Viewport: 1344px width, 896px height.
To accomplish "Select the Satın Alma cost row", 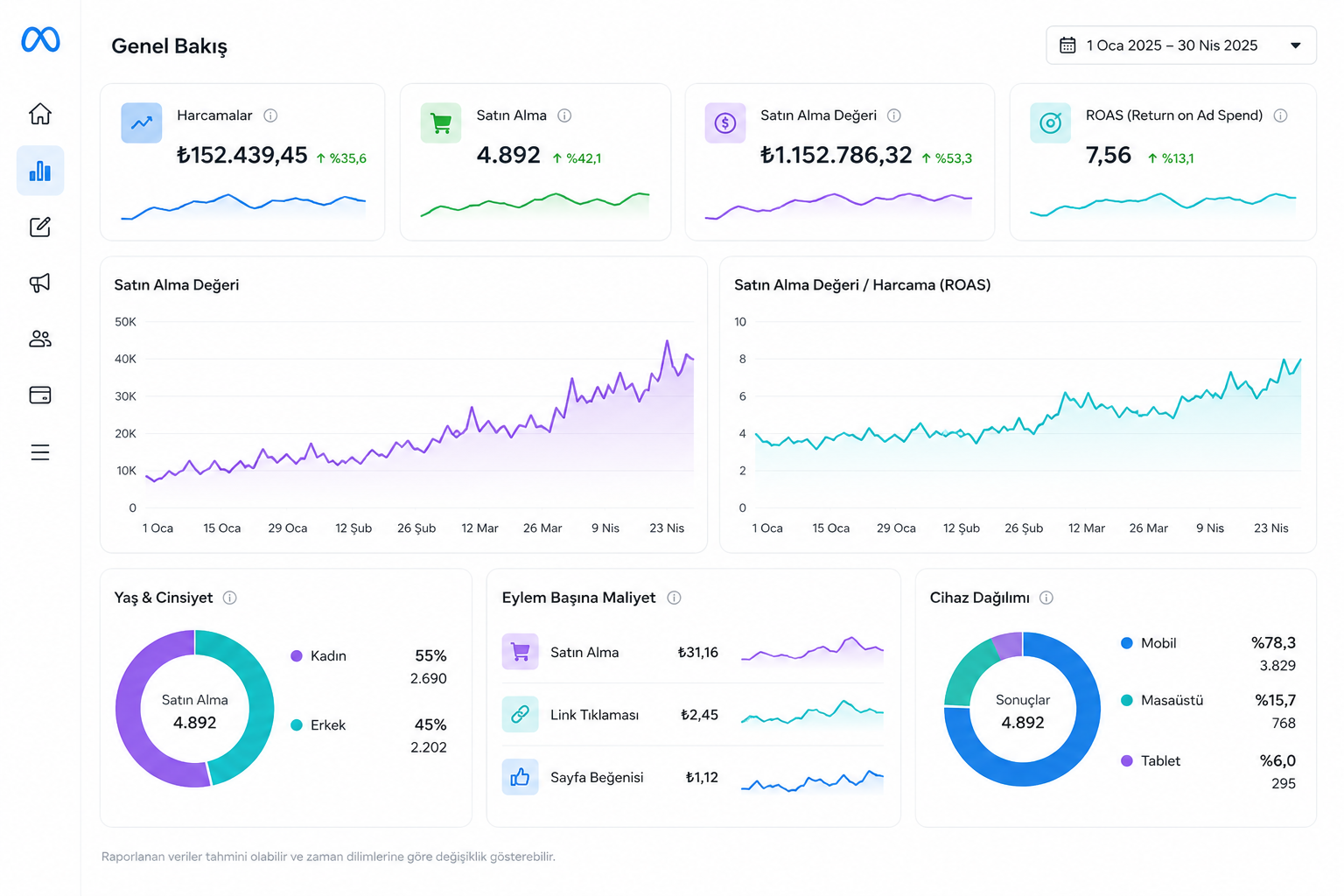I will pyautogui.click(x=693, y=653).
